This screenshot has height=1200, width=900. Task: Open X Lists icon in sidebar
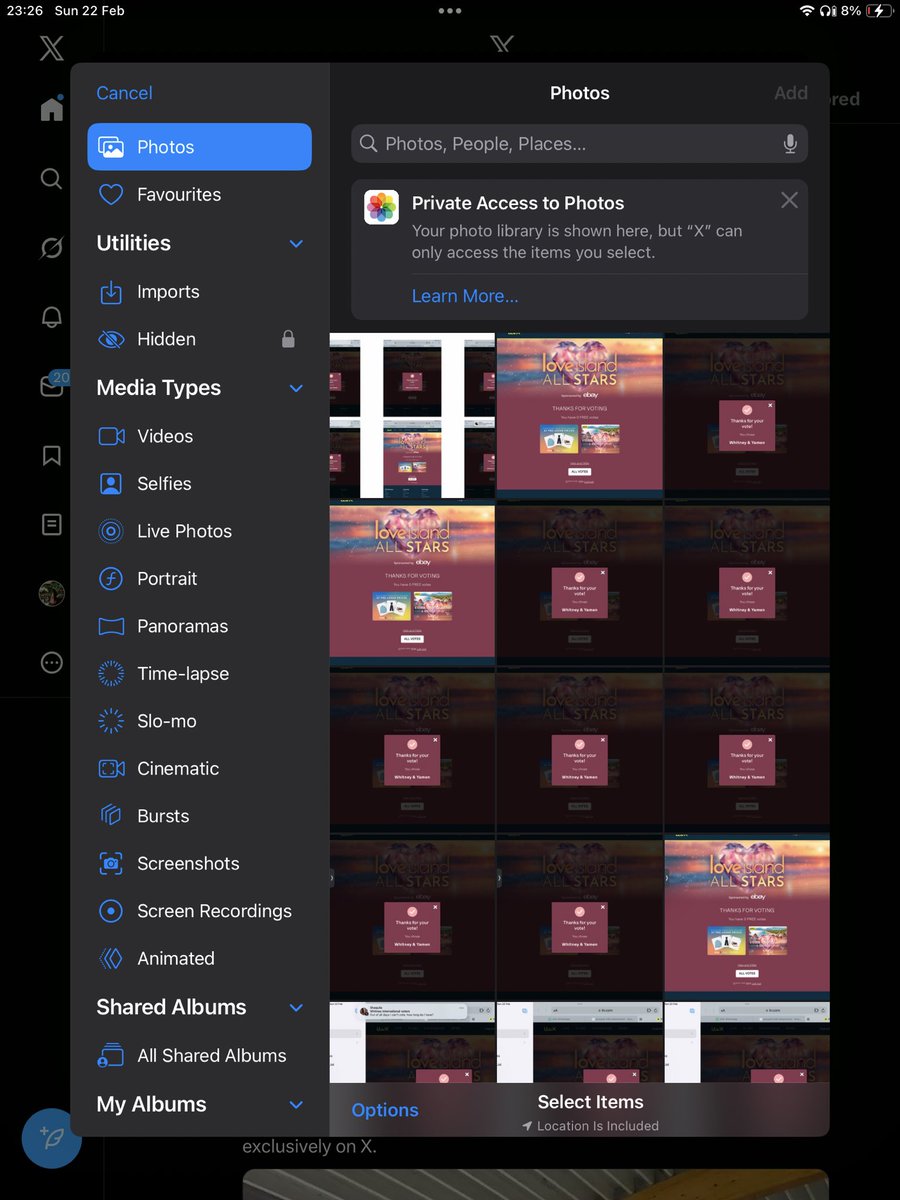(x=52, y=525)
